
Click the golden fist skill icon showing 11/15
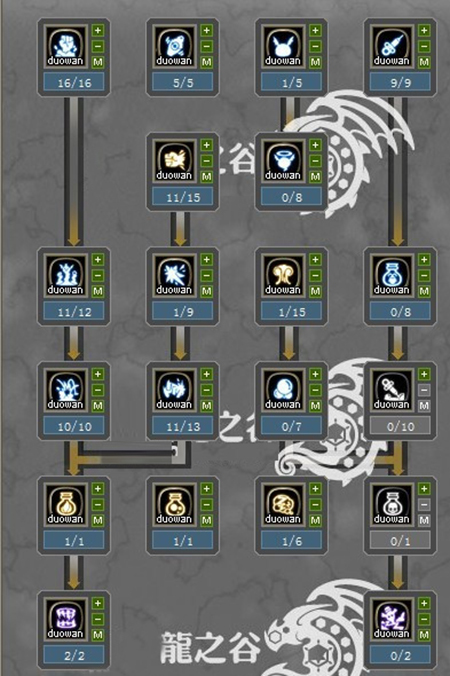tap(174, 160)
